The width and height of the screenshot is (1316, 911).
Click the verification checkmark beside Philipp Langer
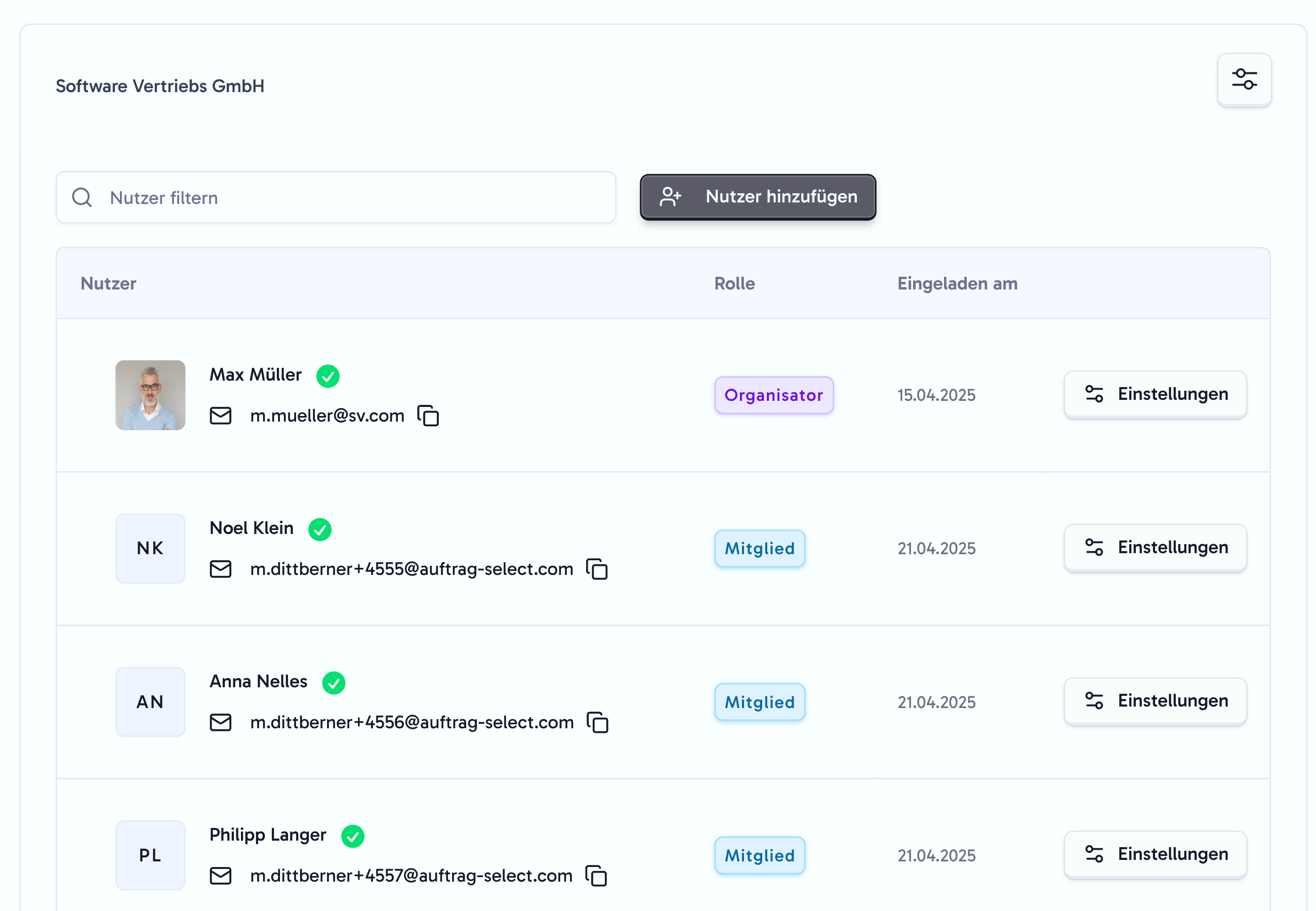pos(354,836)
